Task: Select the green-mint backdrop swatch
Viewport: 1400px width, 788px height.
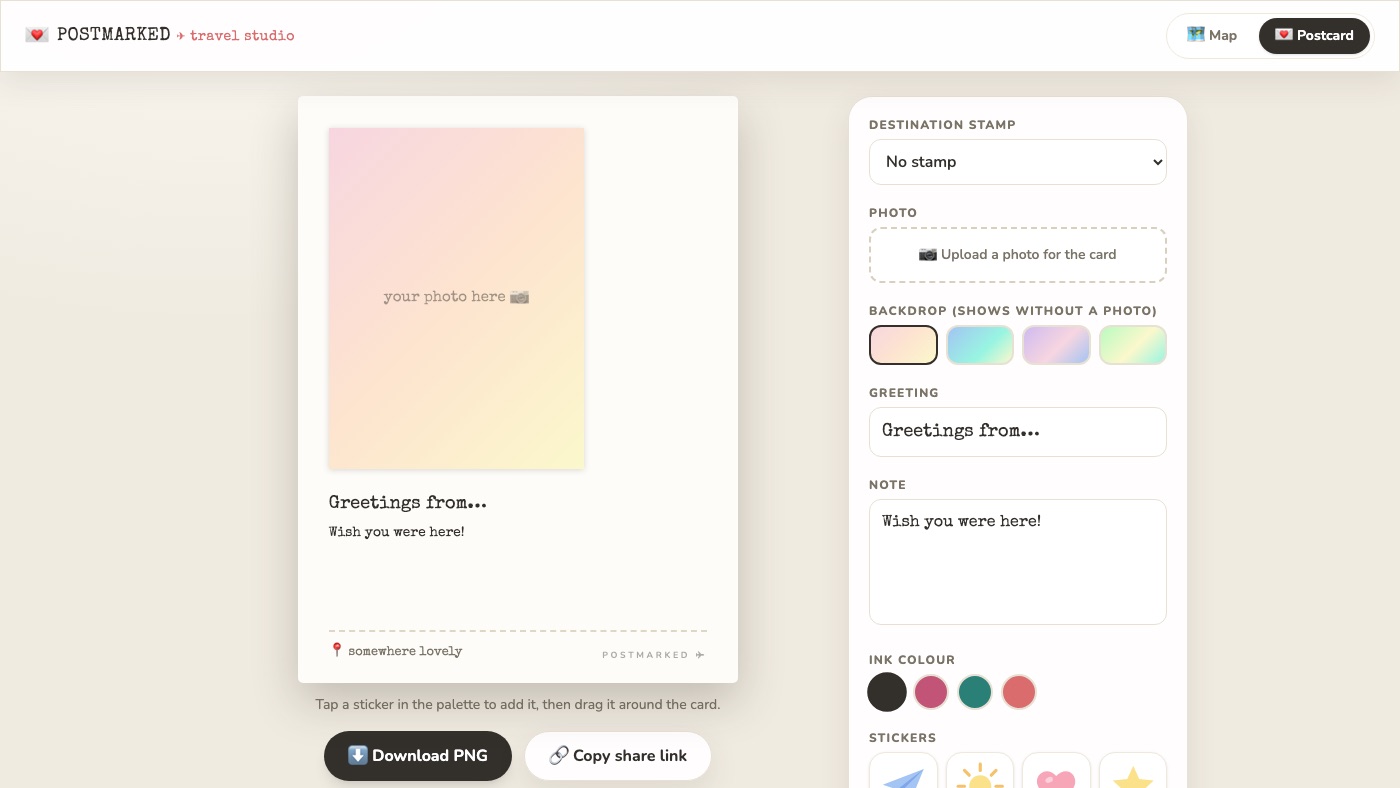Action: 1133,345
